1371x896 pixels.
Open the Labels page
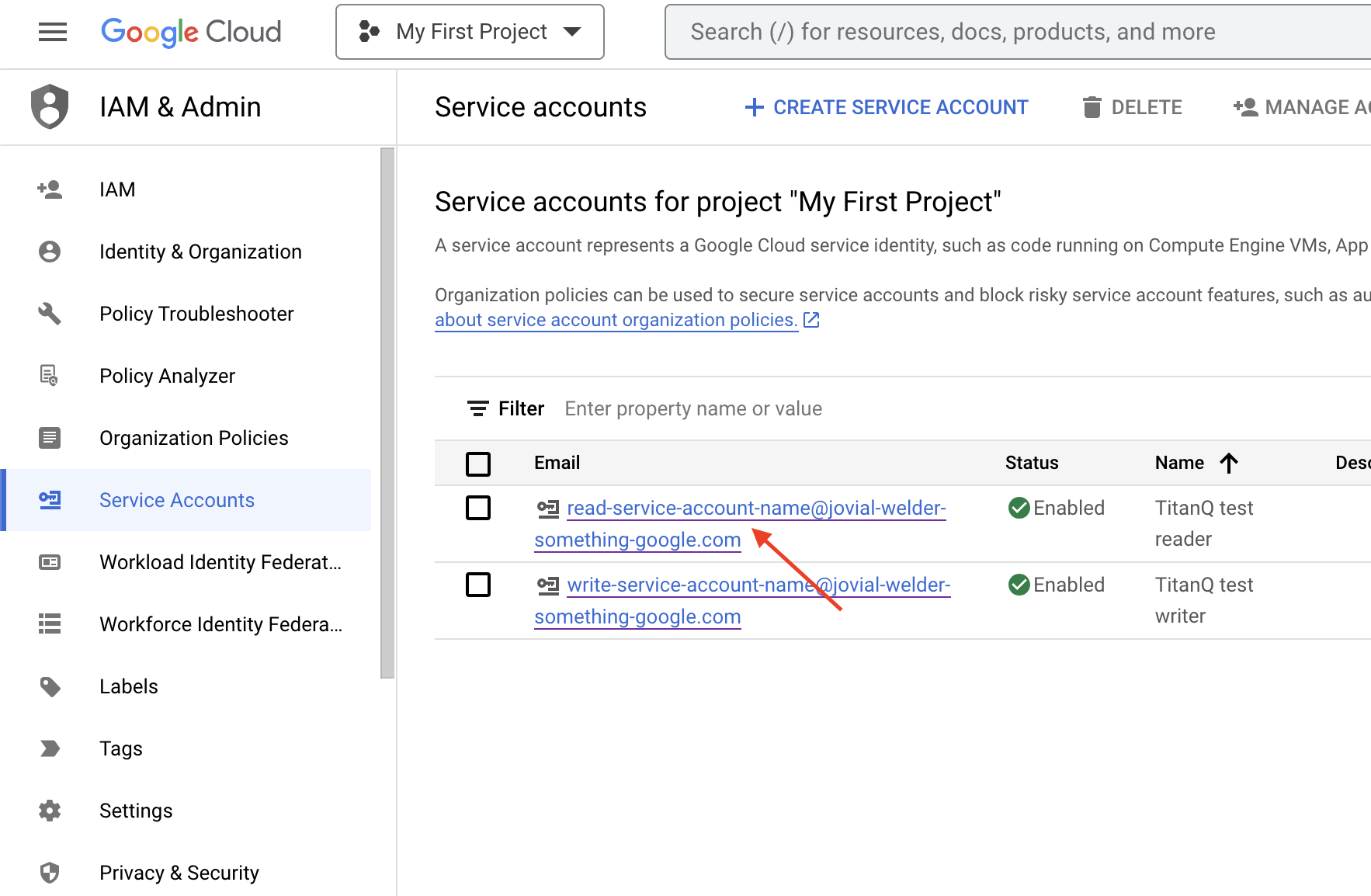[x=129, y=686]
